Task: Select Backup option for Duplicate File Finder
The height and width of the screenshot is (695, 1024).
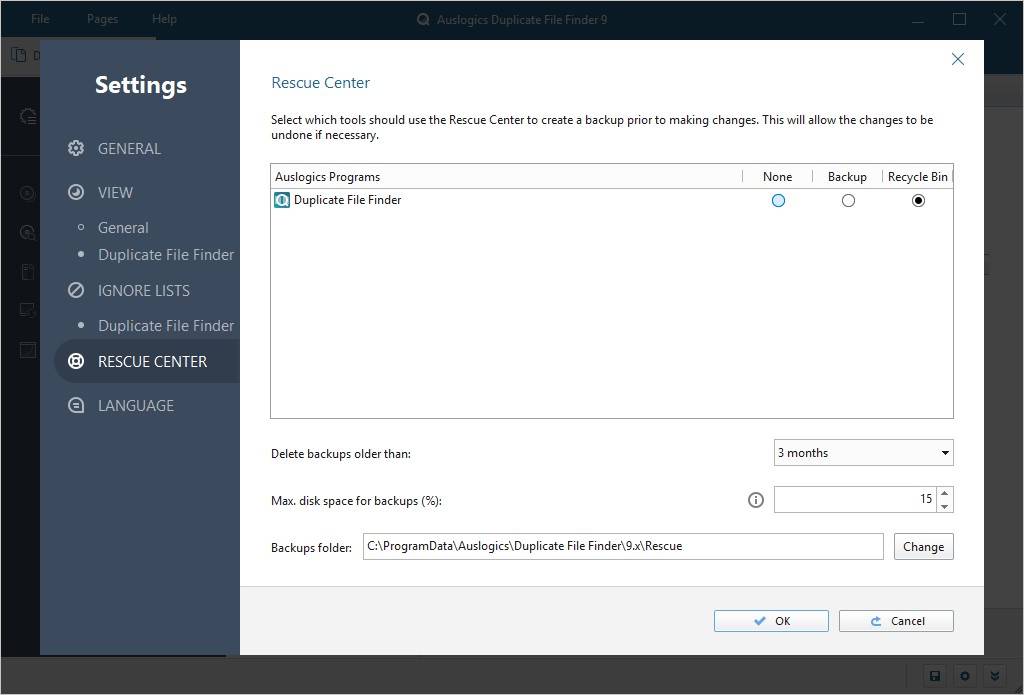Action: (848, 201)
